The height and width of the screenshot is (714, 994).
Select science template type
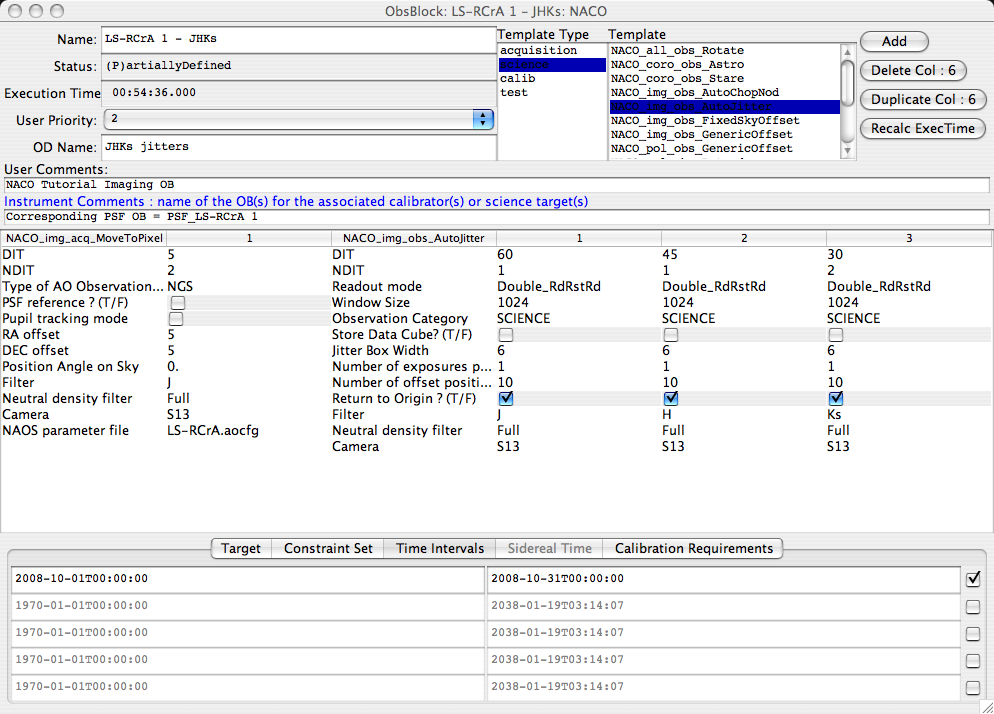(x=552, y=65)
